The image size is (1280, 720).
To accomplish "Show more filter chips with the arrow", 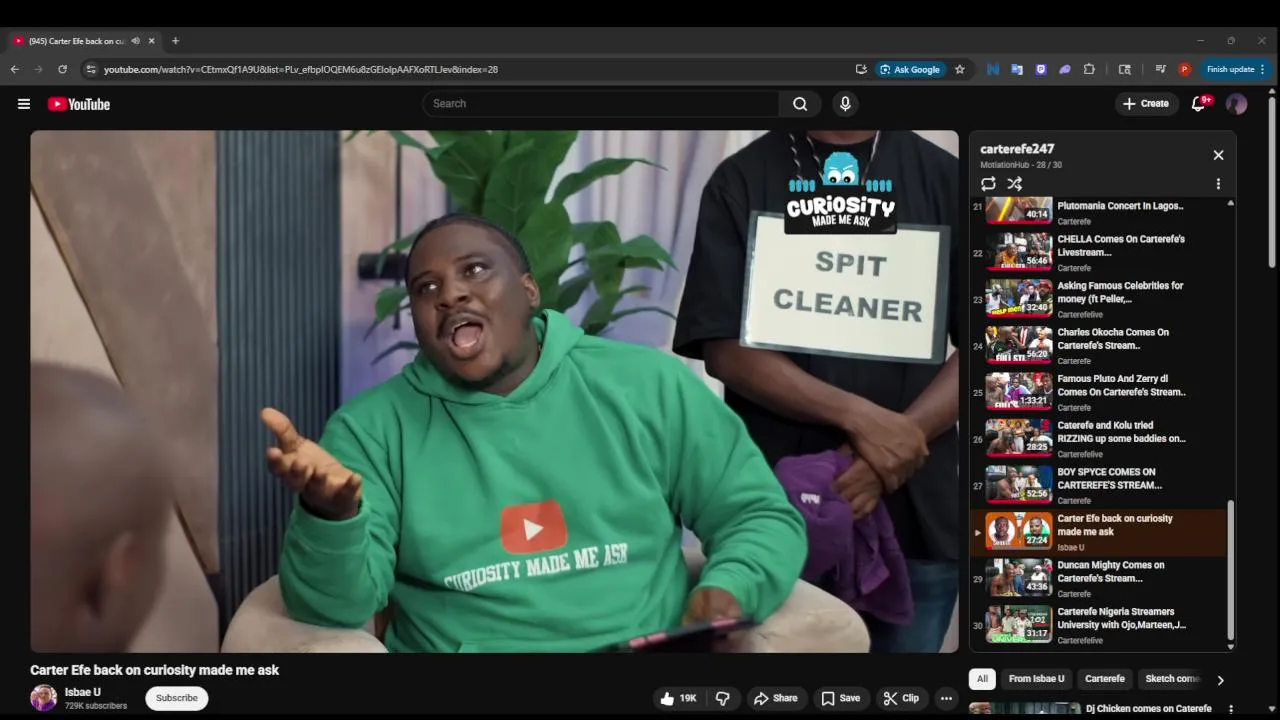I will [1220, 680].
